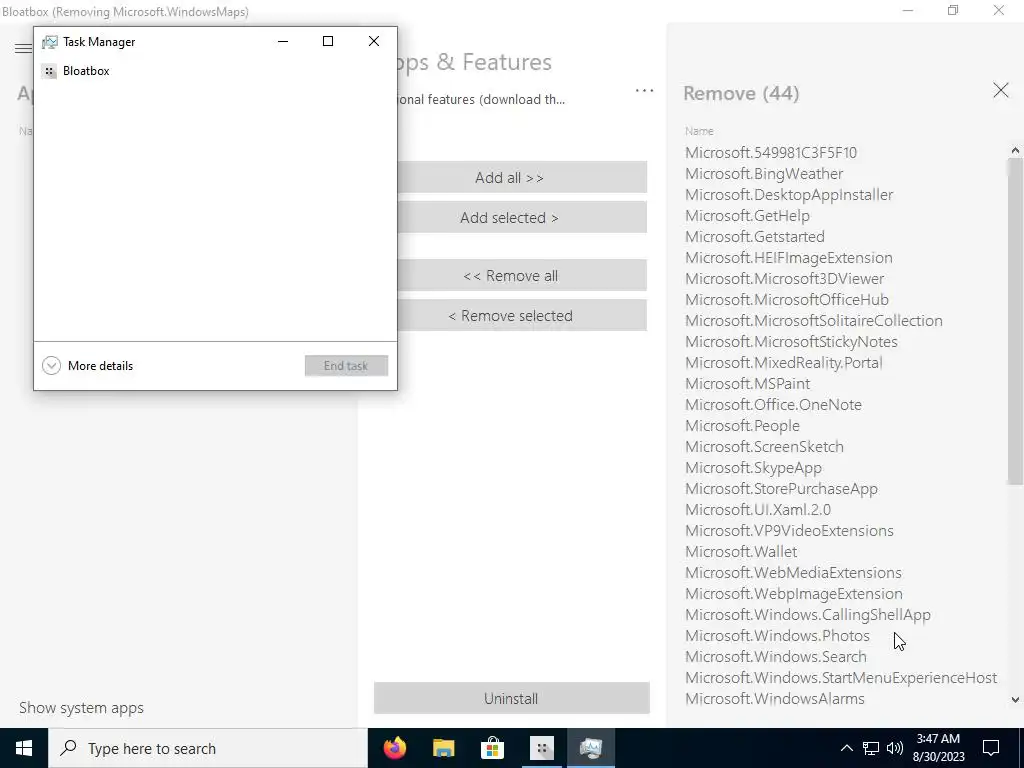Select Microsoft.WebMediaExtensions entry
1024x768 pixels.
(x=793, y=573)
